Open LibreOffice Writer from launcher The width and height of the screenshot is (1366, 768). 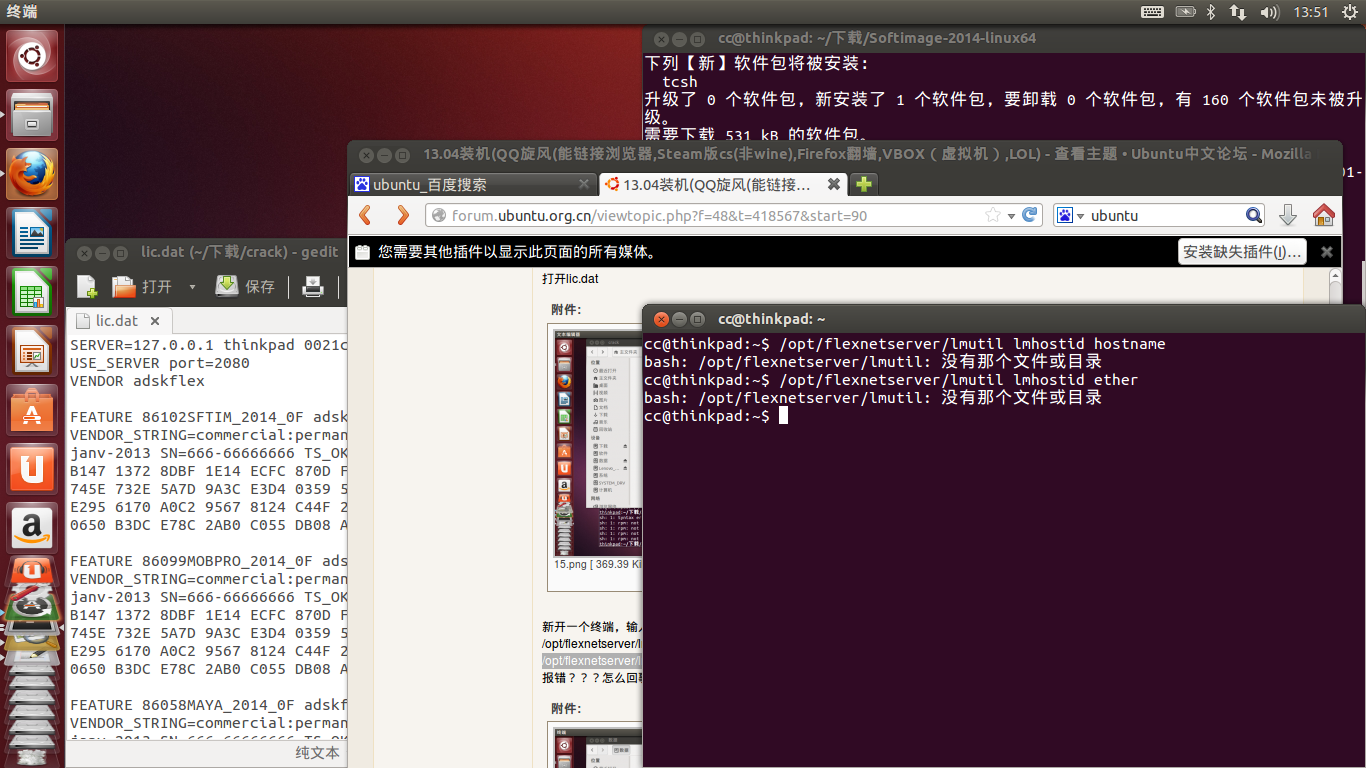[33, 232]
